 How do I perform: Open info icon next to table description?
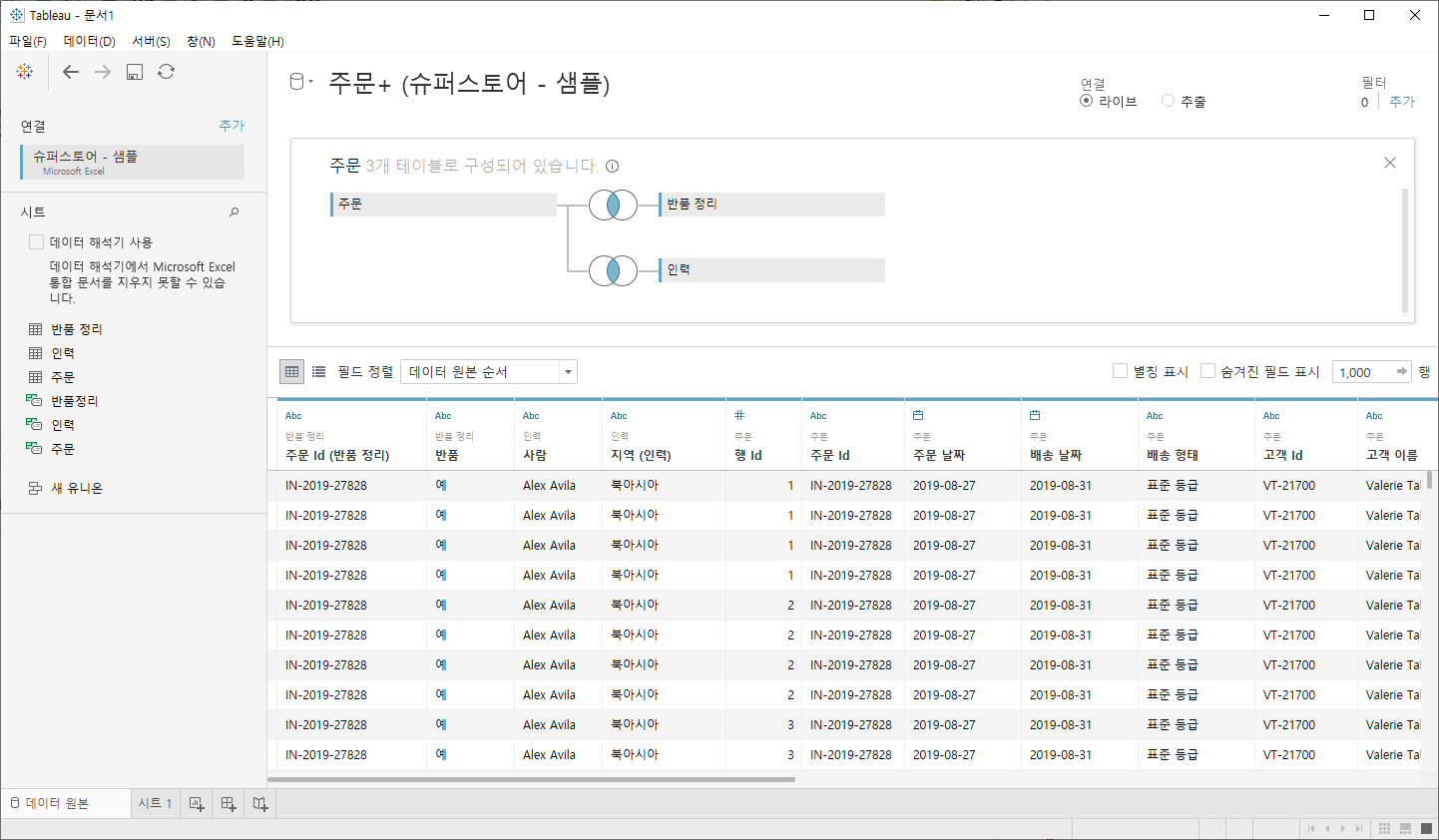coord(613,167)
